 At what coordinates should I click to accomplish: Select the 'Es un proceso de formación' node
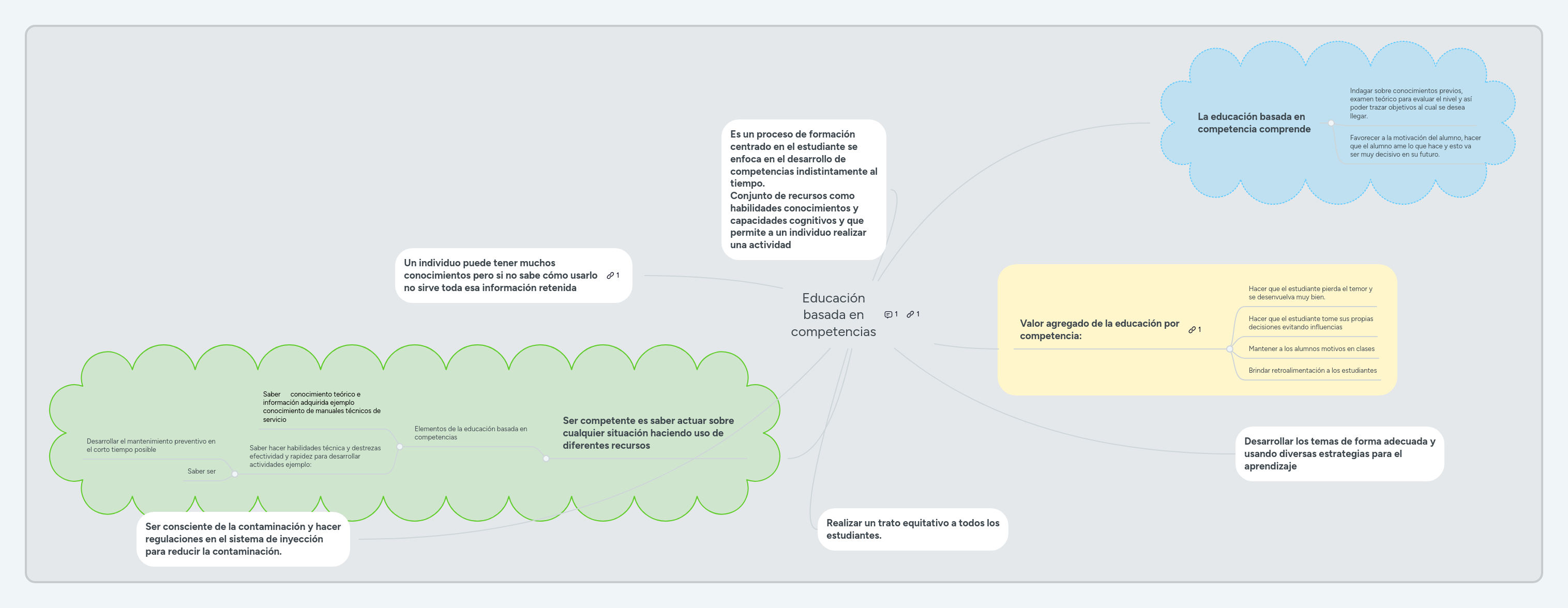pyautogui.click(x=804, y=189)
